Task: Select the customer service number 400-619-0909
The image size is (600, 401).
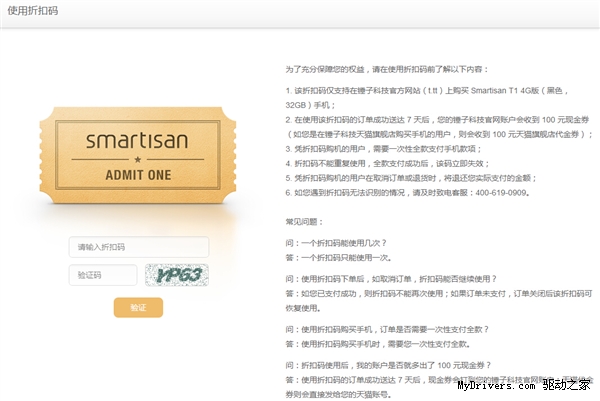Action: (x=501, y=193)
